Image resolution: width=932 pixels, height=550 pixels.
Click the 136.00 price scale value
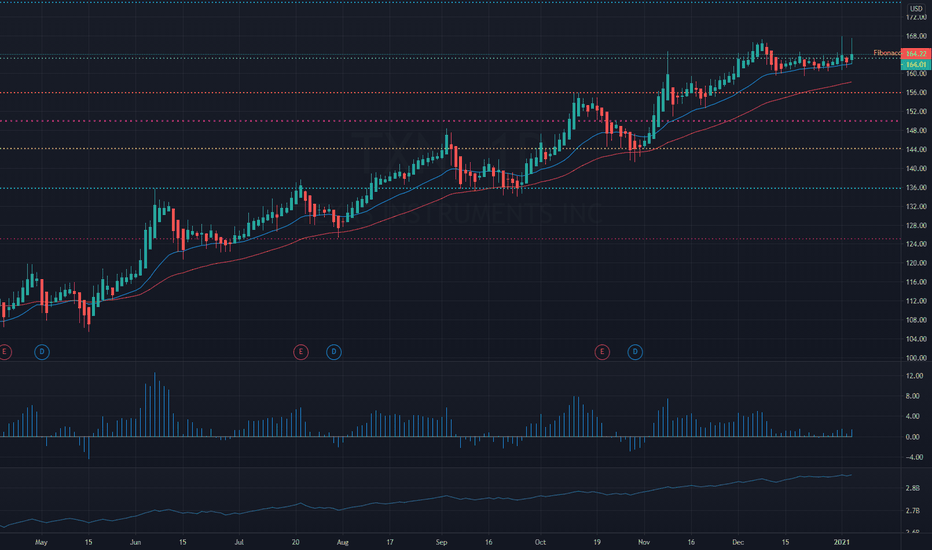(x=916, y=188)
